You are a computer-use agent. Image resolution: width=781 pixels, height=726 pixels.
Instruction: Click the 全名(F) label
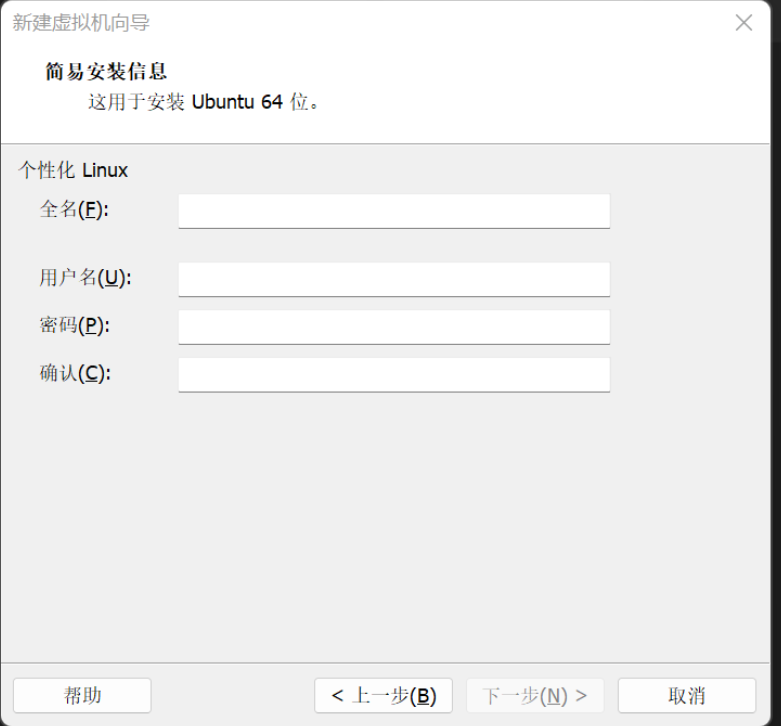click(x=74, y=209)
